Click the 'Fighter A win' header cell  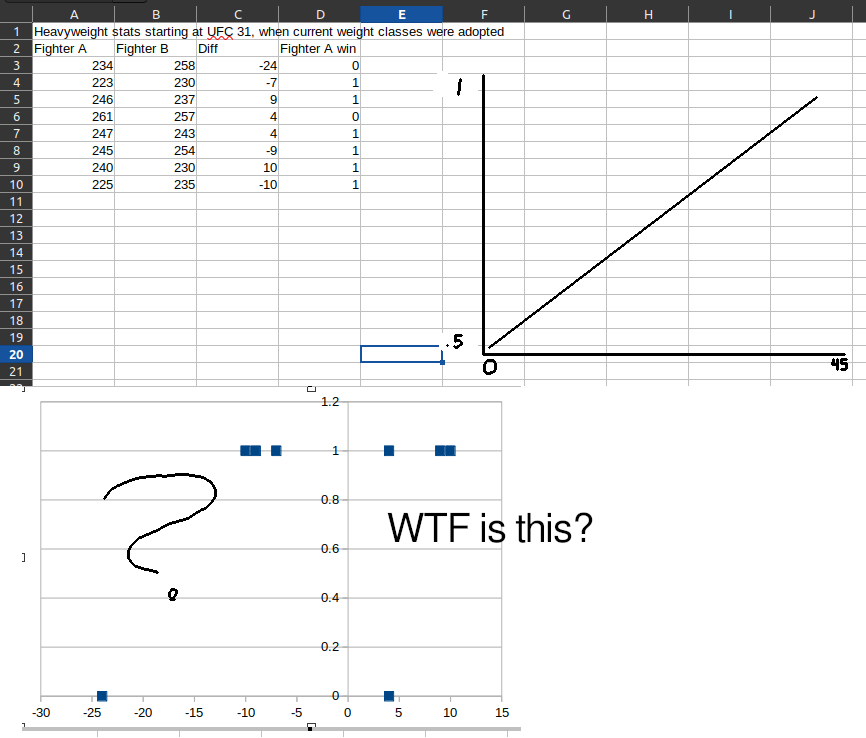(x=319, y=49)
